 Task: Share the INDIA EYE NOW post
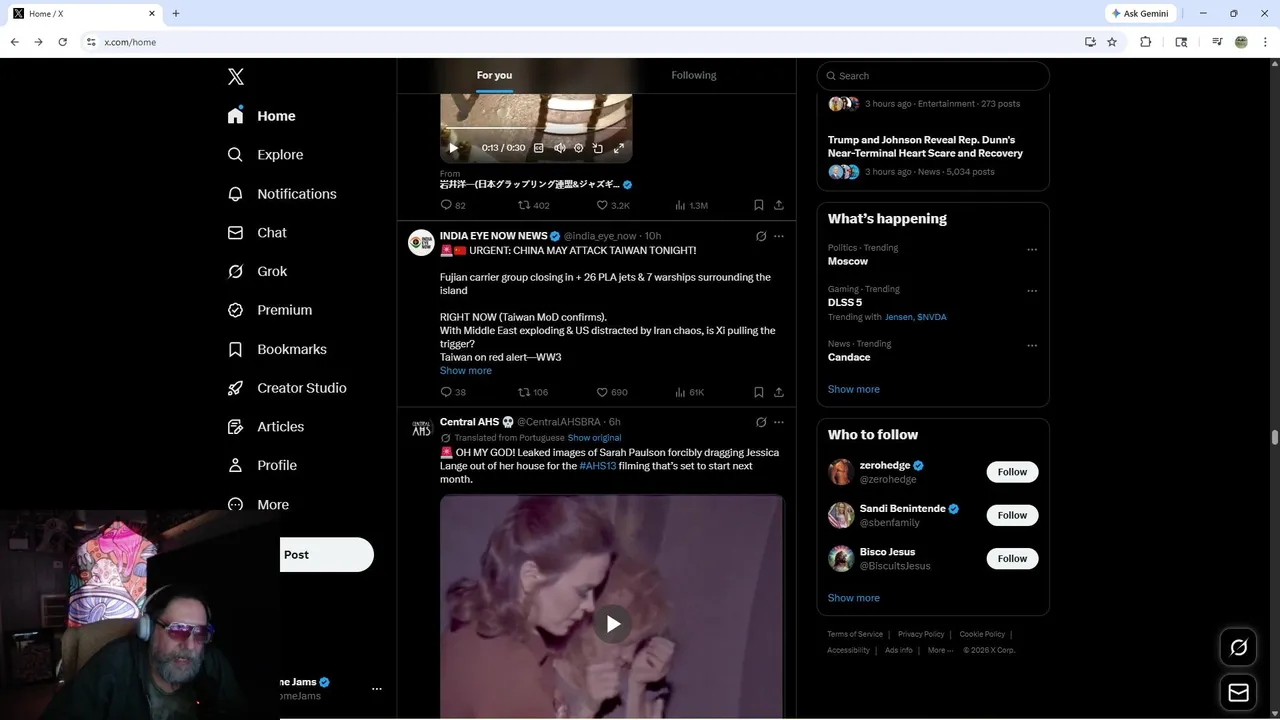(779, 392)
